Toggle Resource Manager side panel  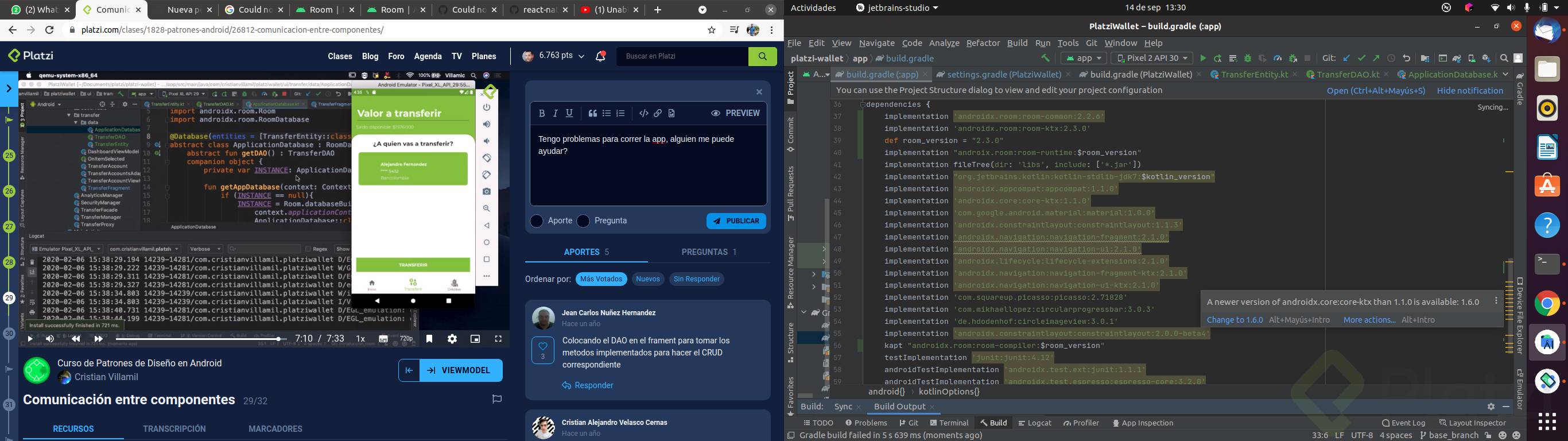click(x=791, y=273)
